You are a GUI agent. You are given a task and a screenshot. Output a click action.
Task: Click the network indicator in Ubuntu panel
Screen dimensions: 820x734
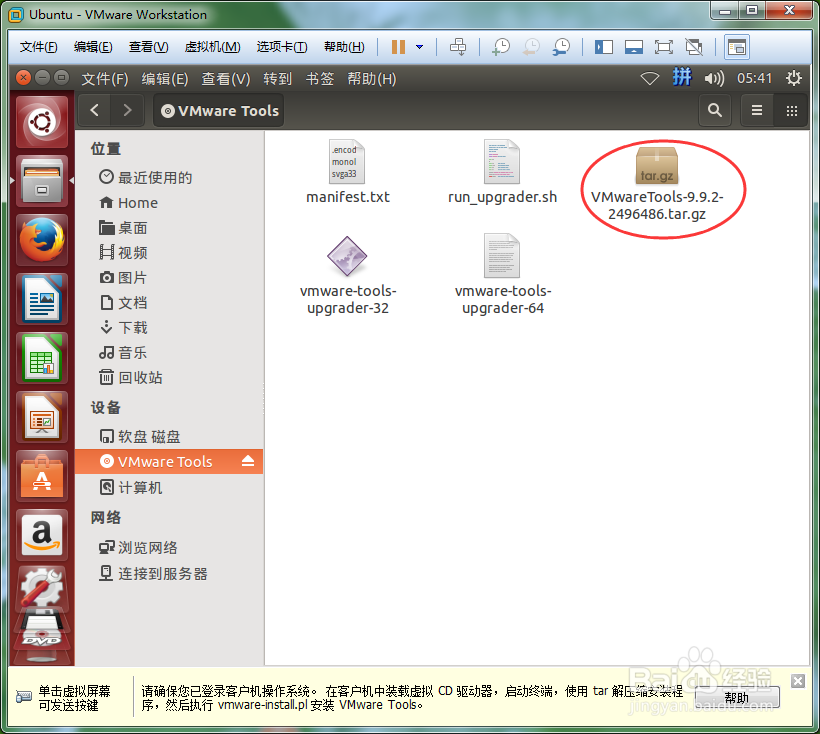click(650, 79)
